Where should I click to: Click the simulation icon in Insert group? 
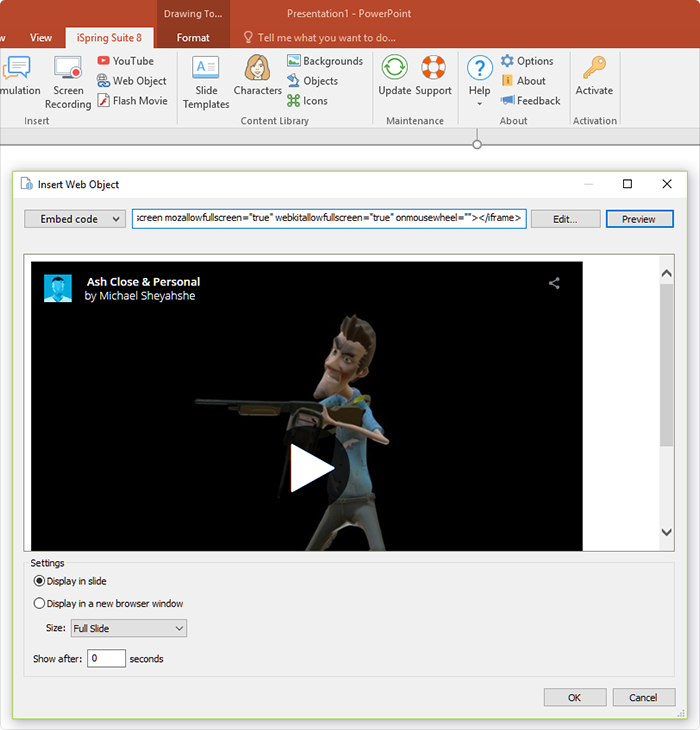[18, 68]
